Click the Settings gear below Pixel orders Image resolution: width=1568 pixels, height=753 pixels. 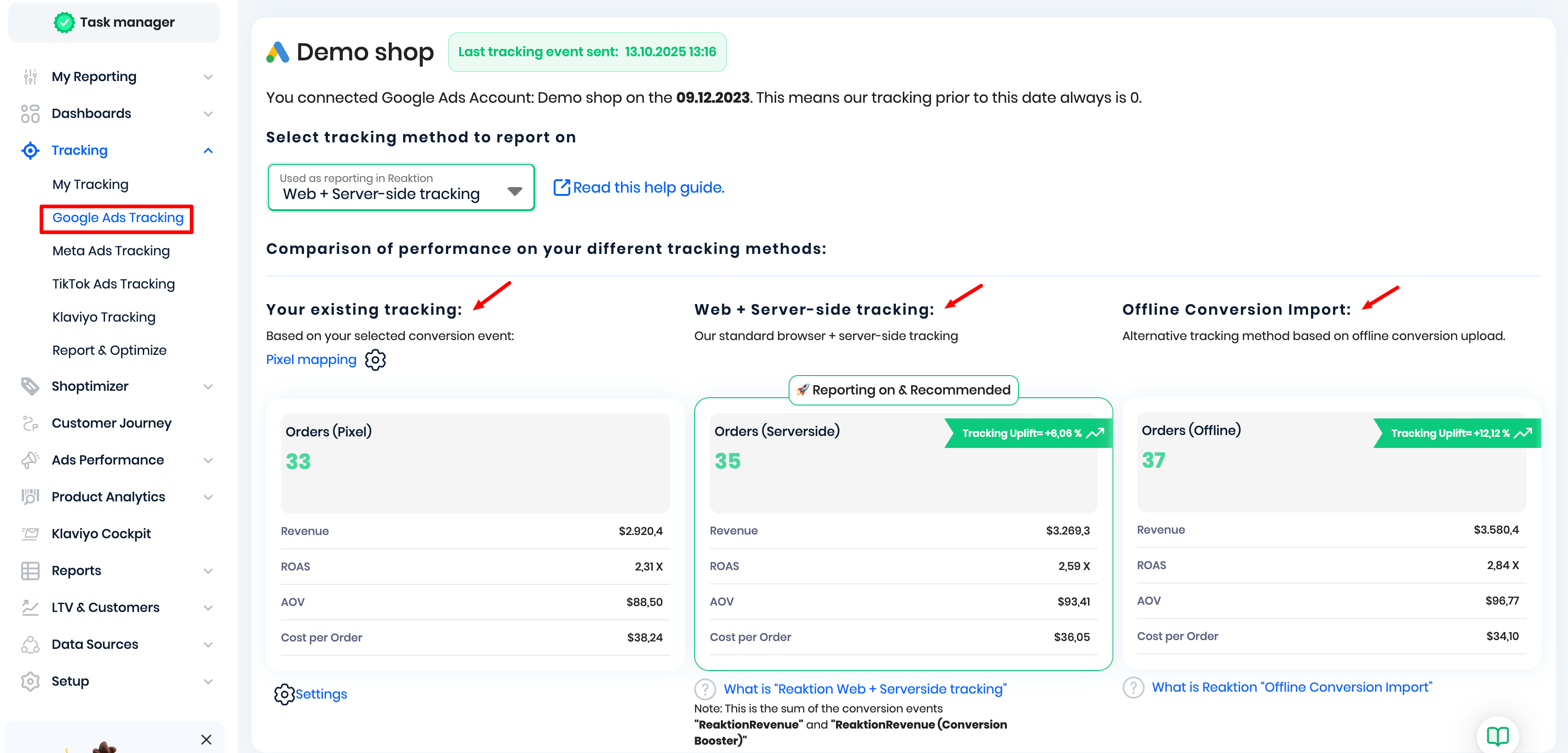tap(284, 694)
